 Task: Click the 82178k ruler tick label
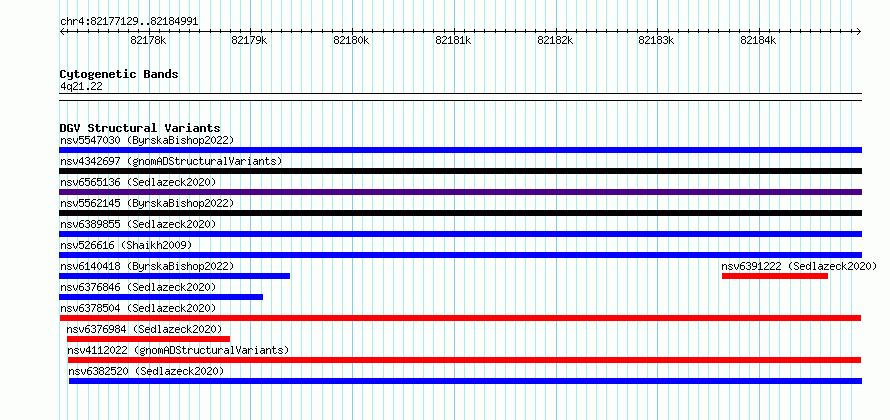point(148,40)
